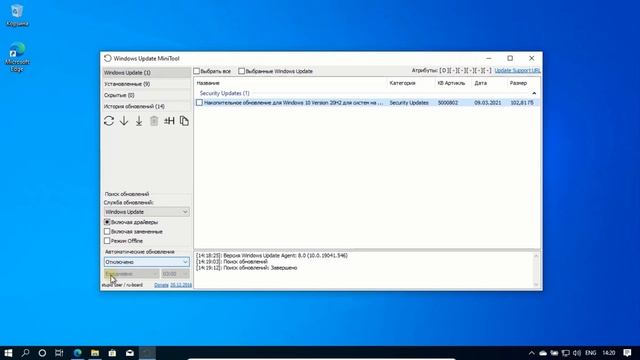Viewport: 640px width, 360px height.
Task: Select the "Скрытые (0)" tab
Action: pyautogui.click(x=146, y=95)
